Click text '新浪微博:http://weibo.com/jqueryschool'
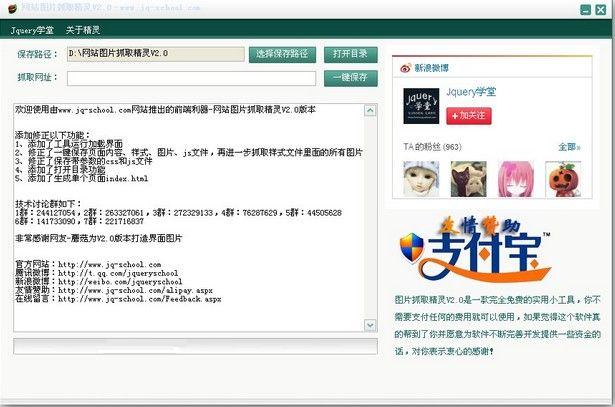Screen dimensions: 615x407 tap(98, 282)
